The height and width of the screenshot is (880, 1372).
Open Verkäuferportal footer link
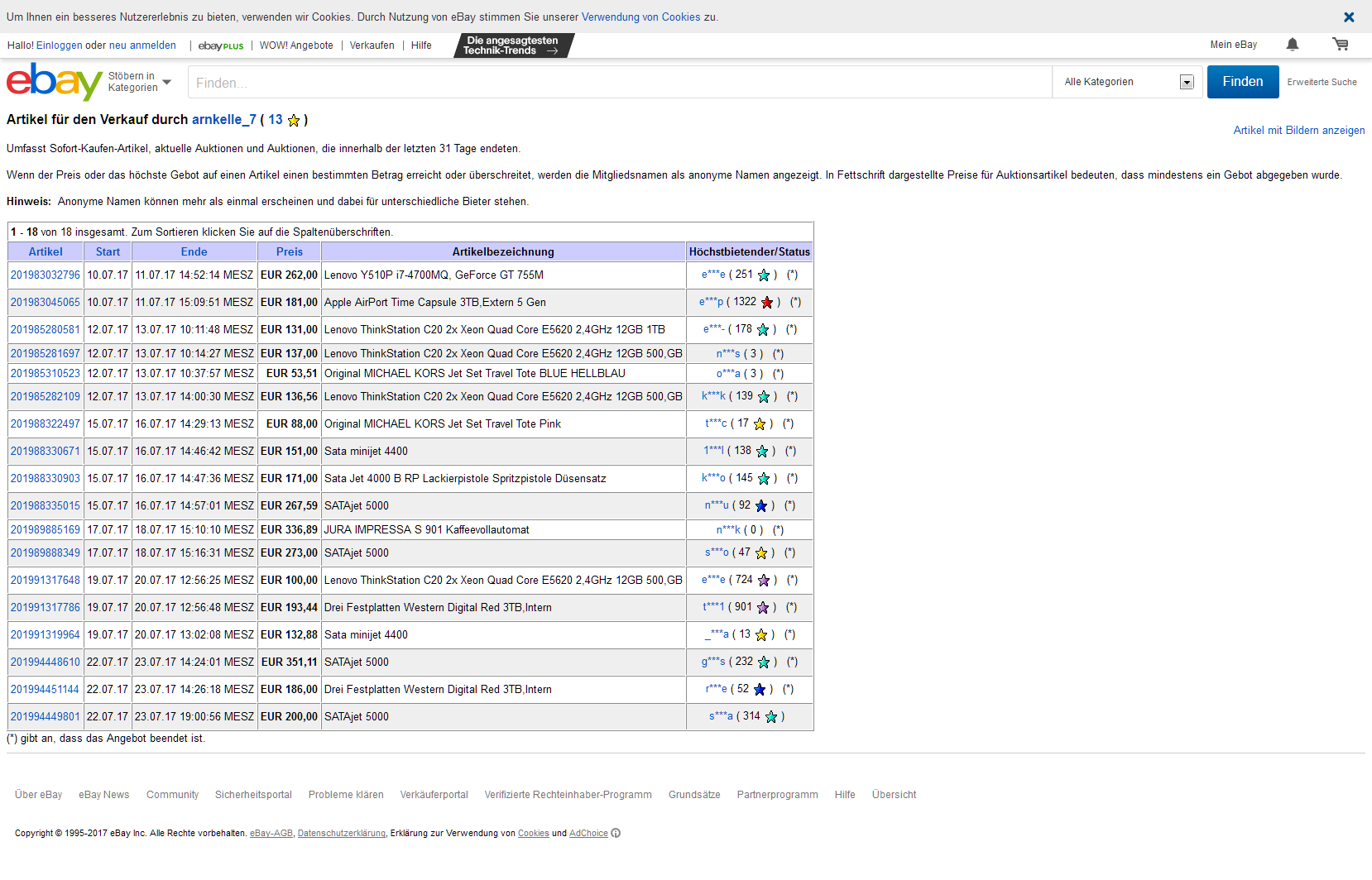click(434, 795)
